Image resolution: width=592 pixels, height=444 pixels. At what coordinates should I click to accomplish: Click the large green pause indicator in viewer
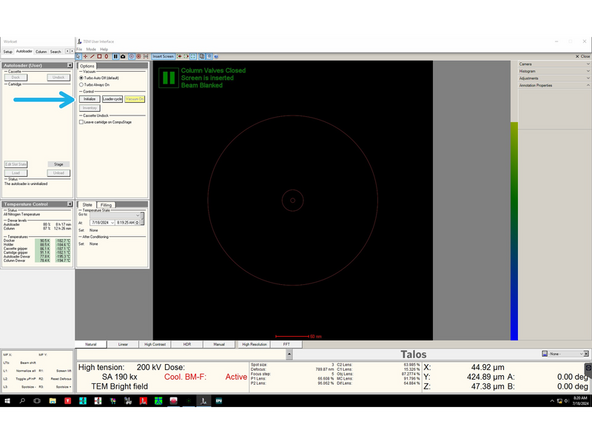click(x=168, y=78)
